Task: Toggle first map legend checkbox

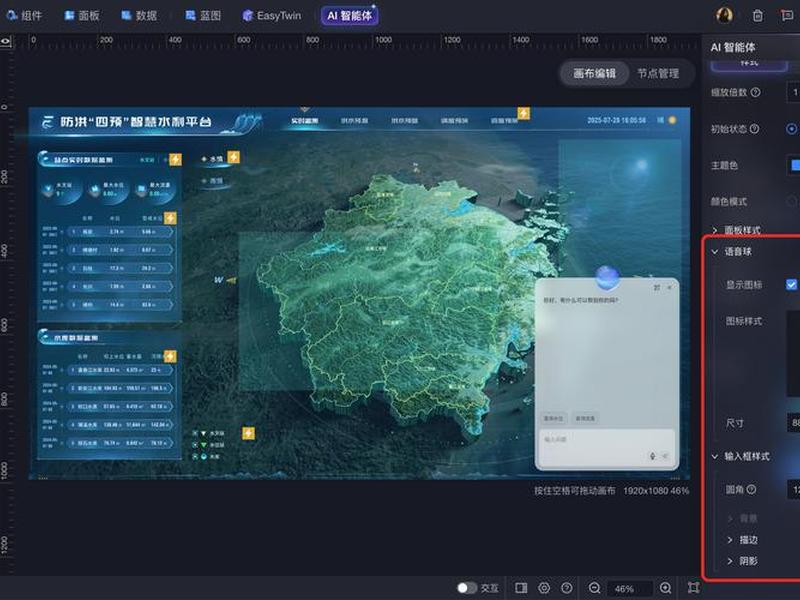Action: (x=195, y=433)
